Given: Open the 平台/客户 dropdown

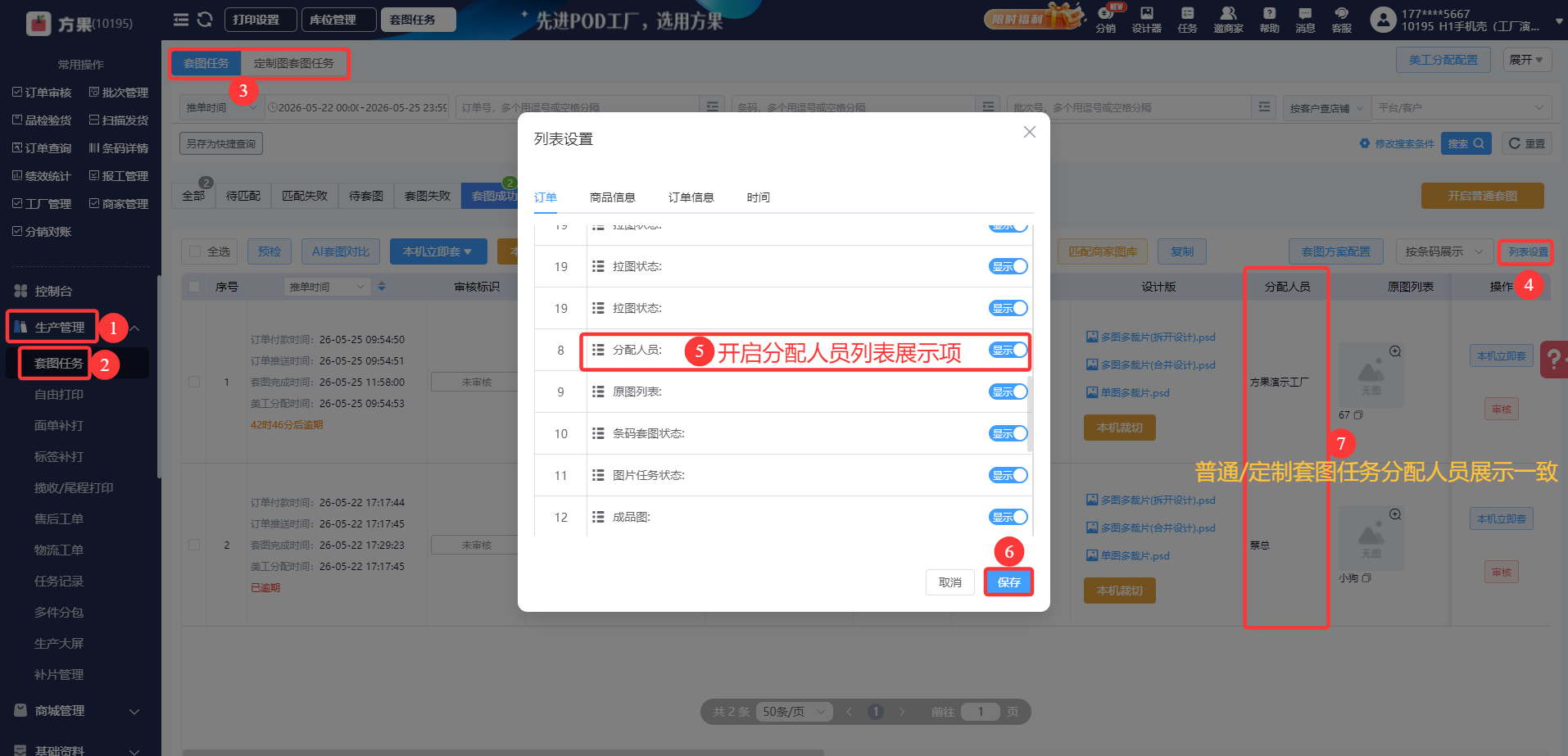Looking at the screenshot, I should [1462, 107].
